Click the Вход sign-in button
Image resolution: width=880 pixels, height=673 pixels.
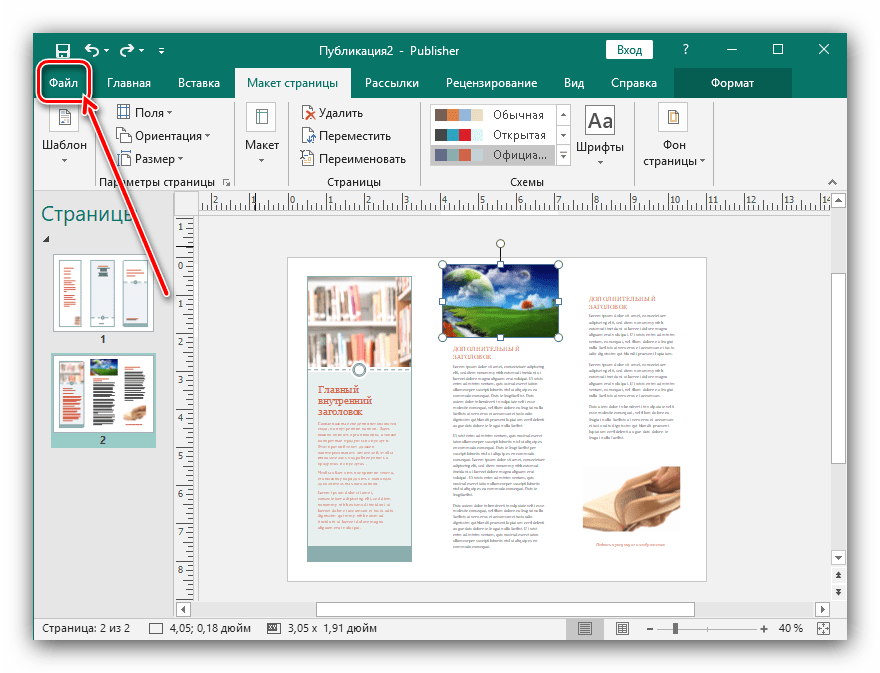tap(629, 50)
